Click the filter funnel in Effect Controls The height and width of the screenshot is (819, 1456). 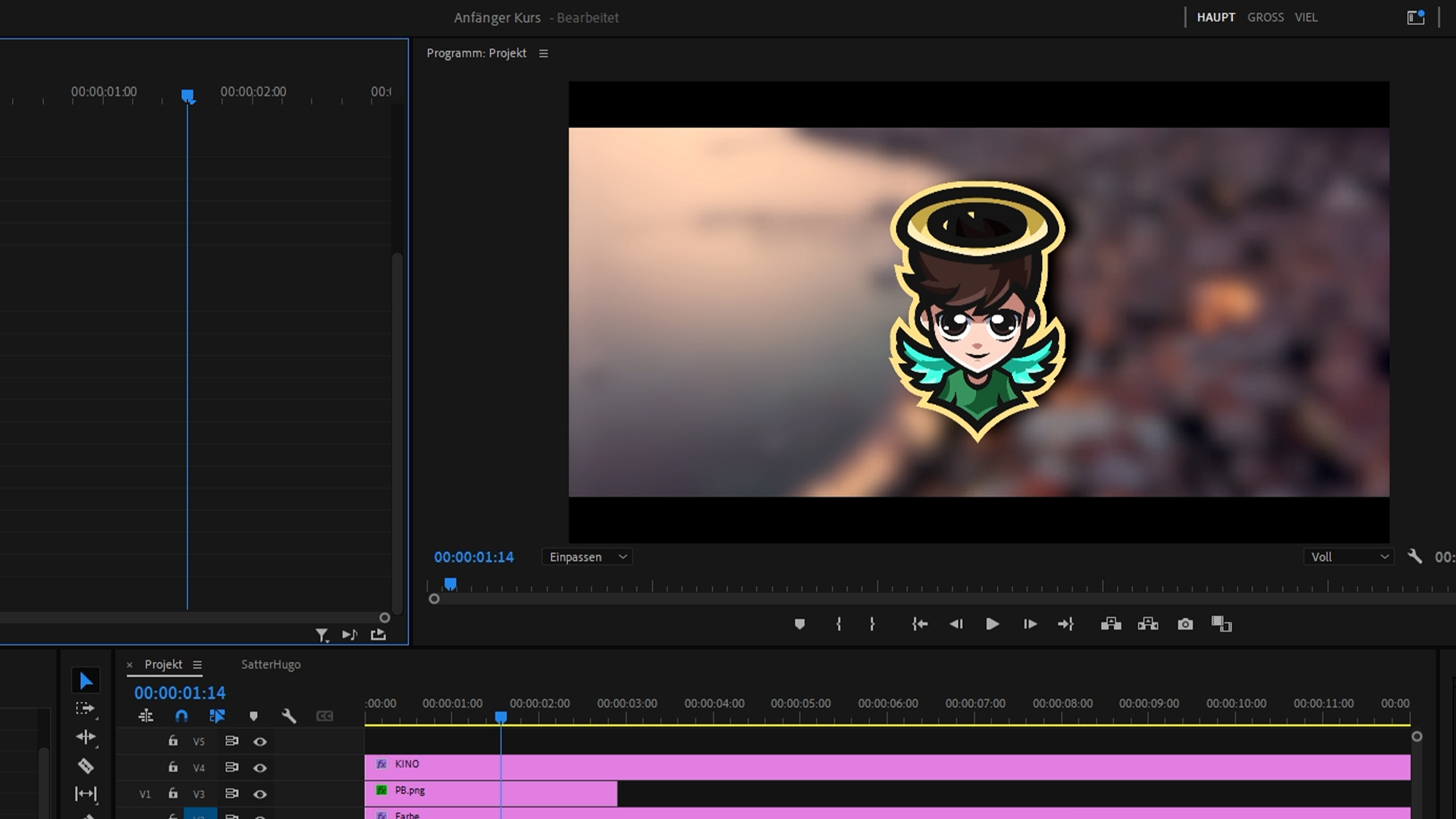click(x=322, y=635)
